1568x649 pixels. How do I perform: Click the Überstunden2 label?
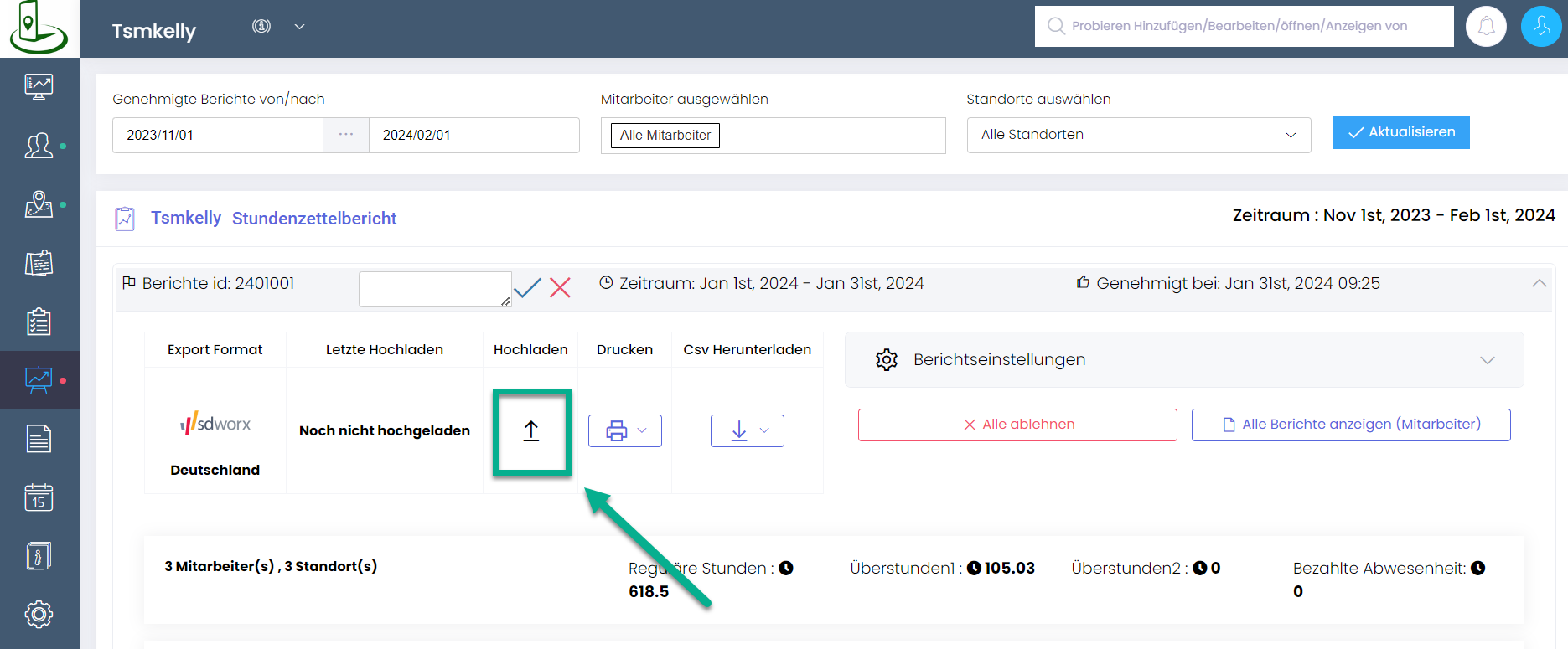[x=1130, y=568]
